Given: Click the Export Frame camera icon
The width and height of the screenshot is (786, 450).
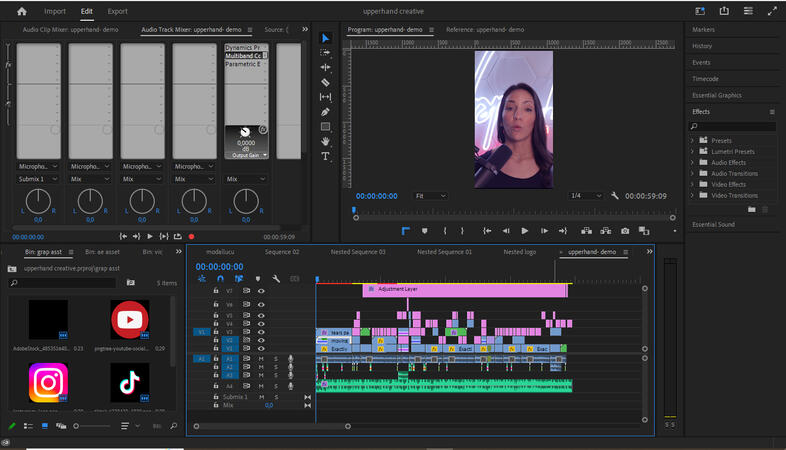Looking at the screenshot, I should (625, 231).
